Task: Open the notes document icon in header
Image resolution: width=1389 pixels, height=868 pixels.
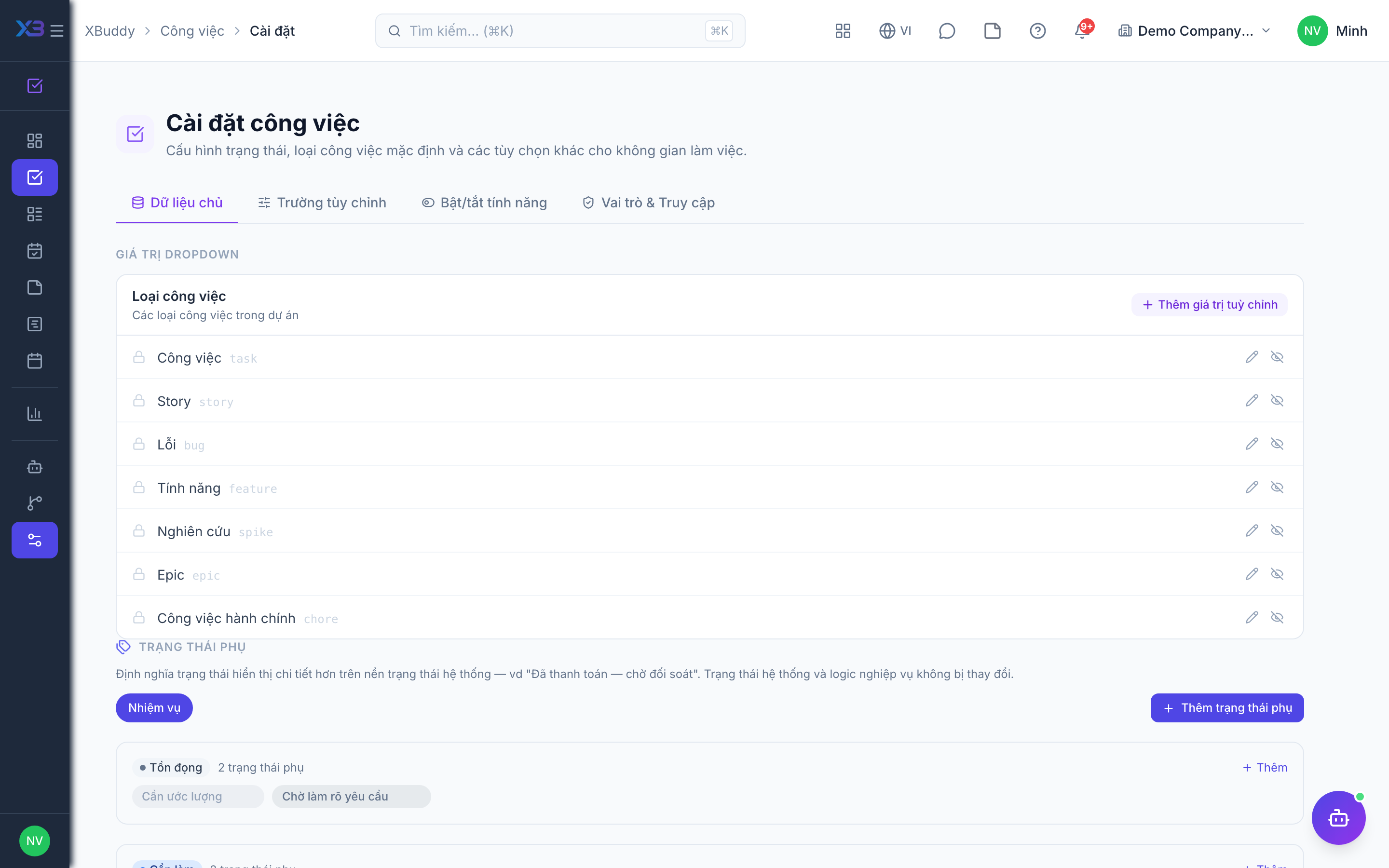Action: point(992,30)
